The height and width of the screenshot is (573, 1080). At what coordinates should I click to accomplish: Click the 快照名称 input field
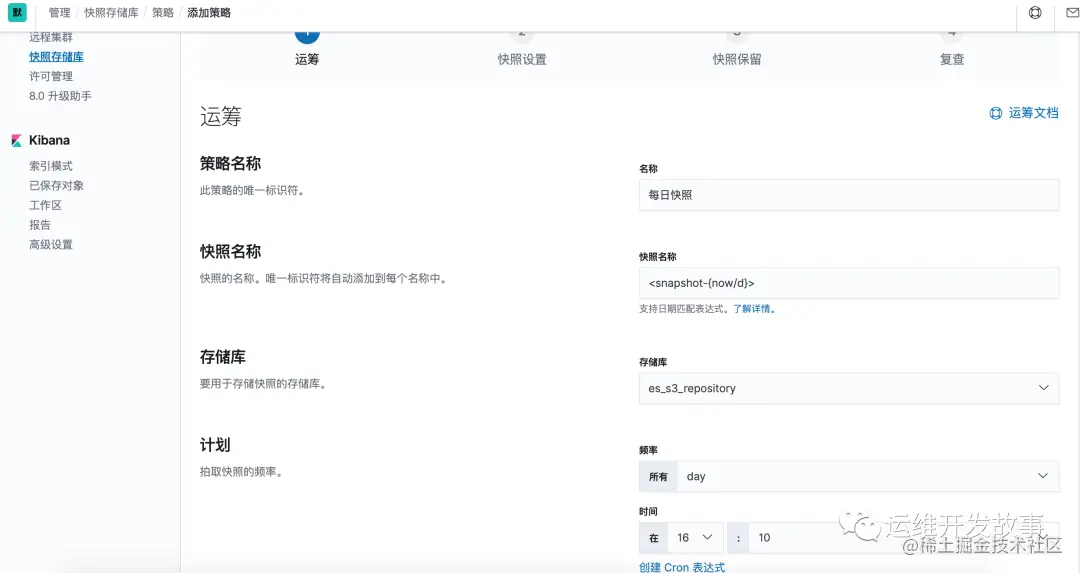849,283
